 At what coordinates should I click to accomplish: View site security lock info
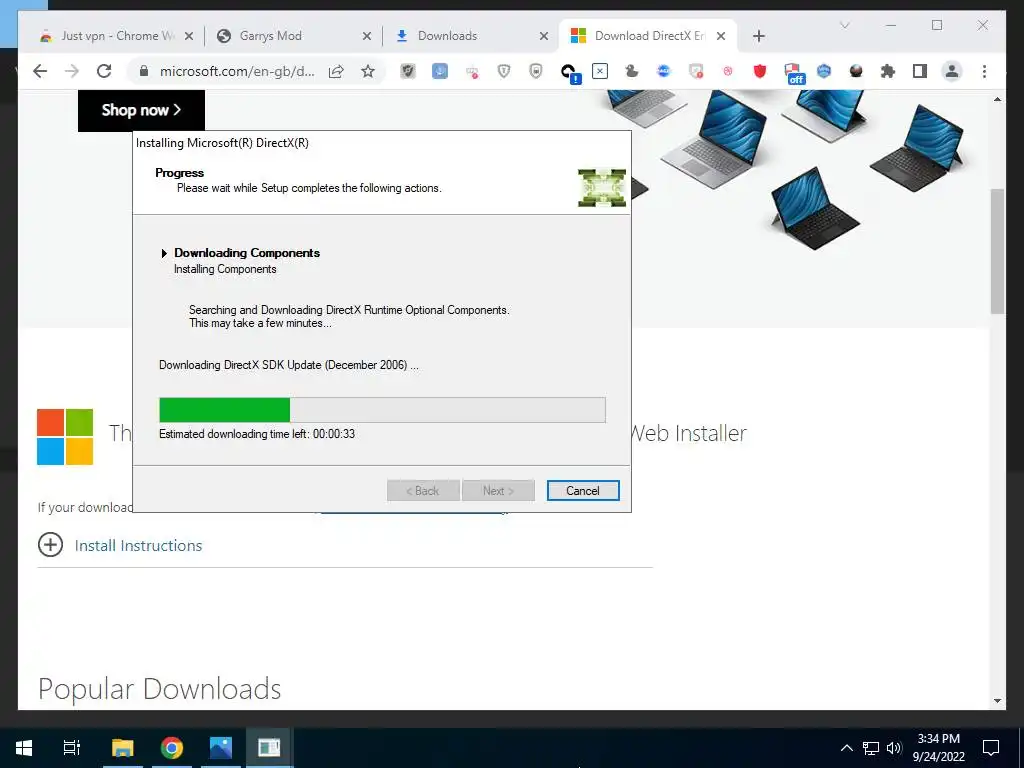click(144, 71)
